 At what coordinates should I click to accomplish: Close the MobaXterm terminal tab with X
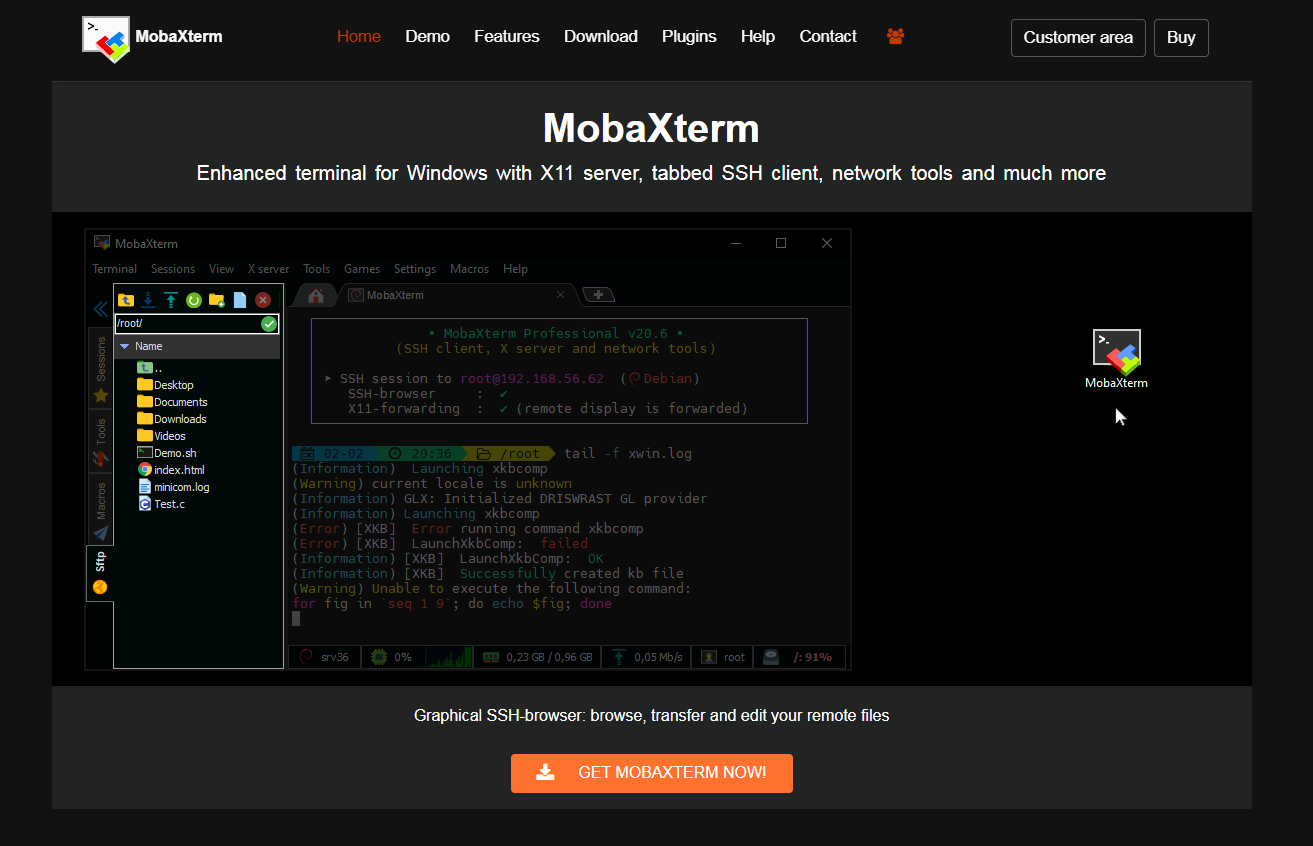(x=561, y=295)
